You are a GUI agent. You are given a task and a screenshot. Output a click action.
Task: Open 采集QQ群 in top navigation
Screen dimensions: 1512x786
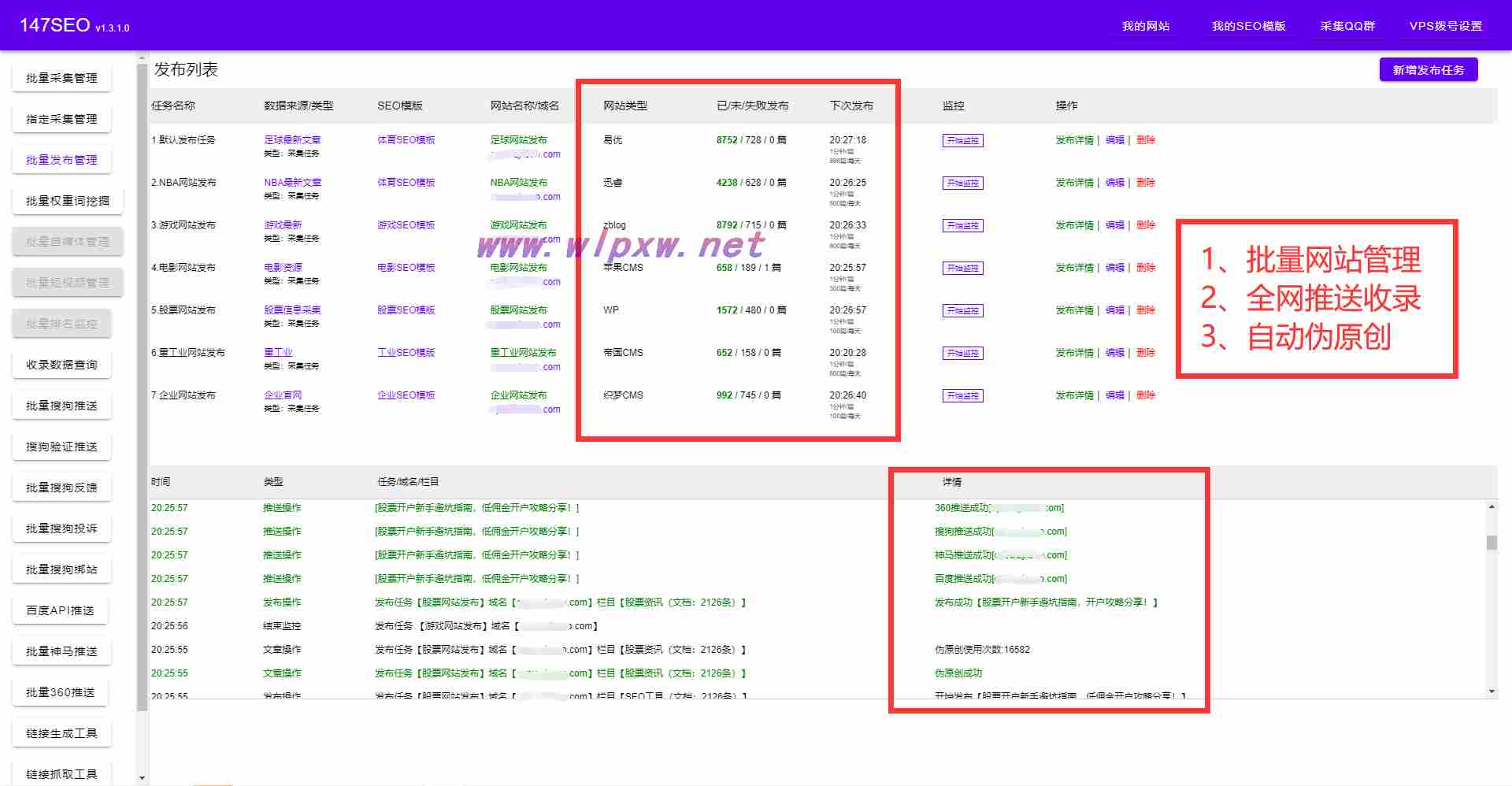pos(1347,26)
